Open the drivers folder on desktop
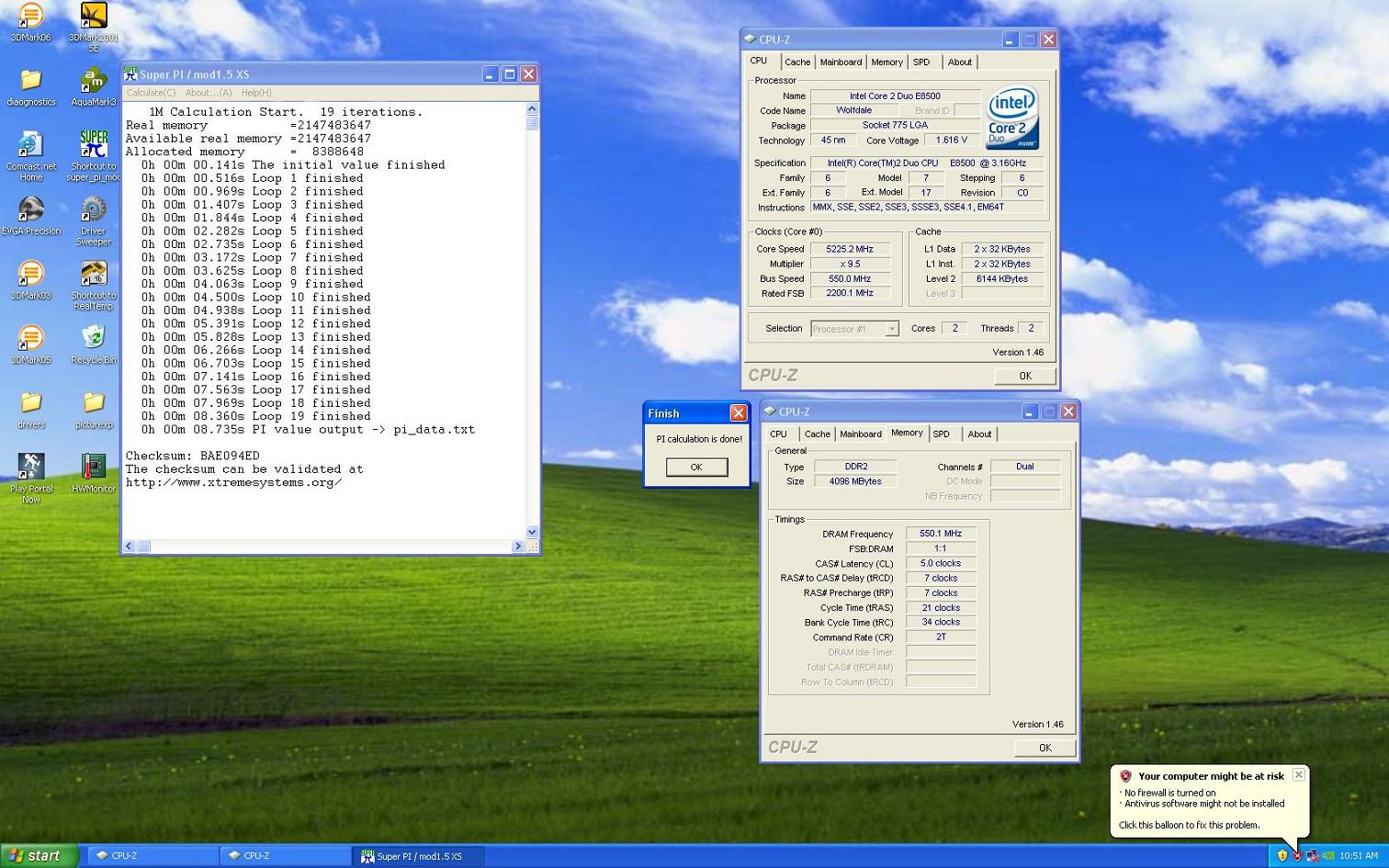 [x=31, y=410]
